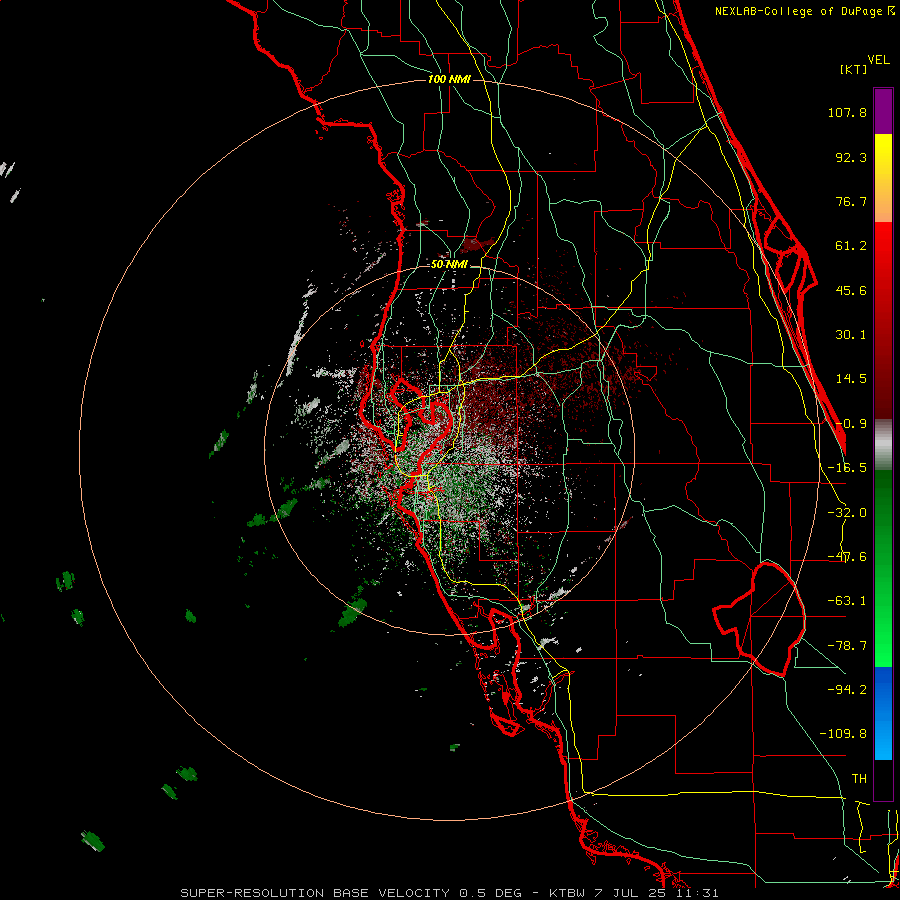This screenshot has width=900, height=900.
Task: Click the -63.1 velocity scale value
Action: (x=847, y=601)
